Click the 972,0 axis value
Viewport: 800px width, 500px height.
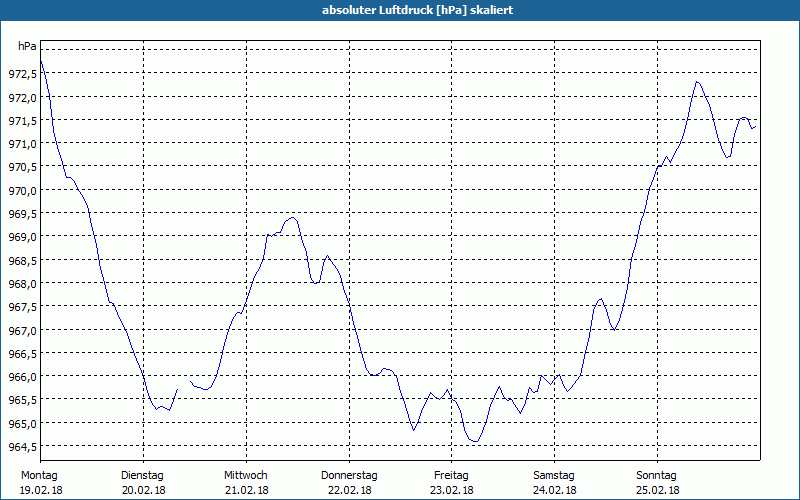tap(23, 97)
